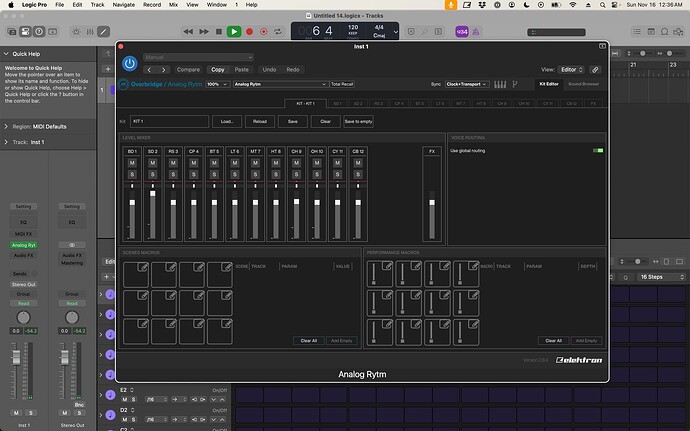690x431 pixels.
Task: Switch to the Sound Browser tab
Action: coord(584,84)
